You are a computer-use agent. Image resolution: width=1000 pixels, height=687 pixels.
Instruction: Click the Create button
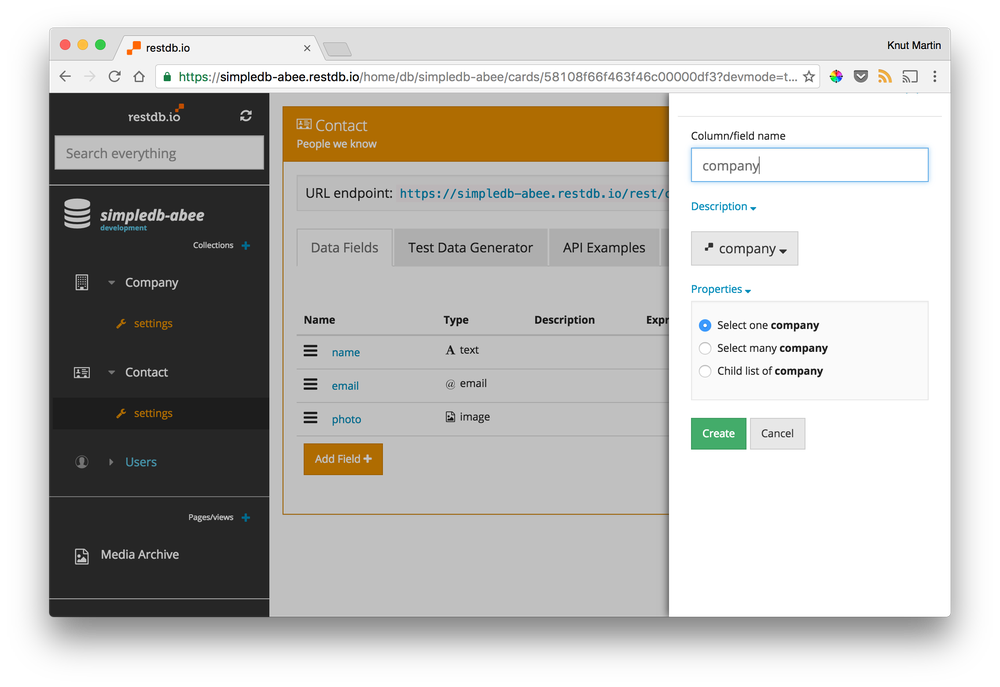[718, 433]
